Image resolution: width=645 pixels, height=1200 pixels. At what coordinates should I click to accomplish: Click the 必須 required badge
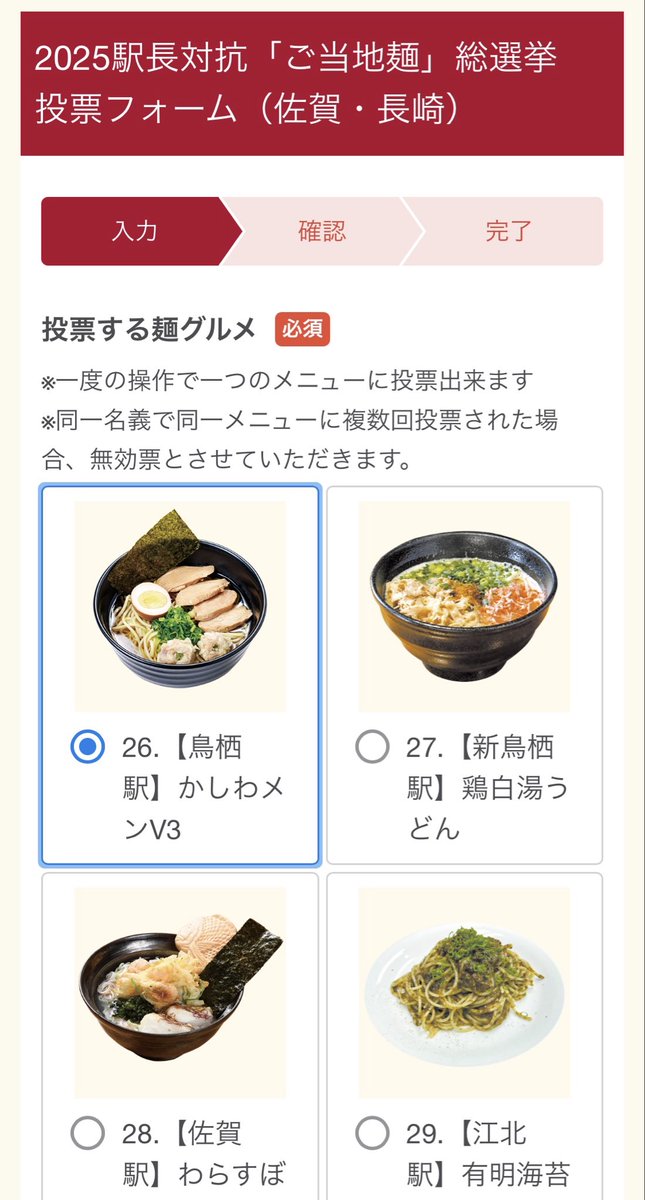click(x=303, y=329)
